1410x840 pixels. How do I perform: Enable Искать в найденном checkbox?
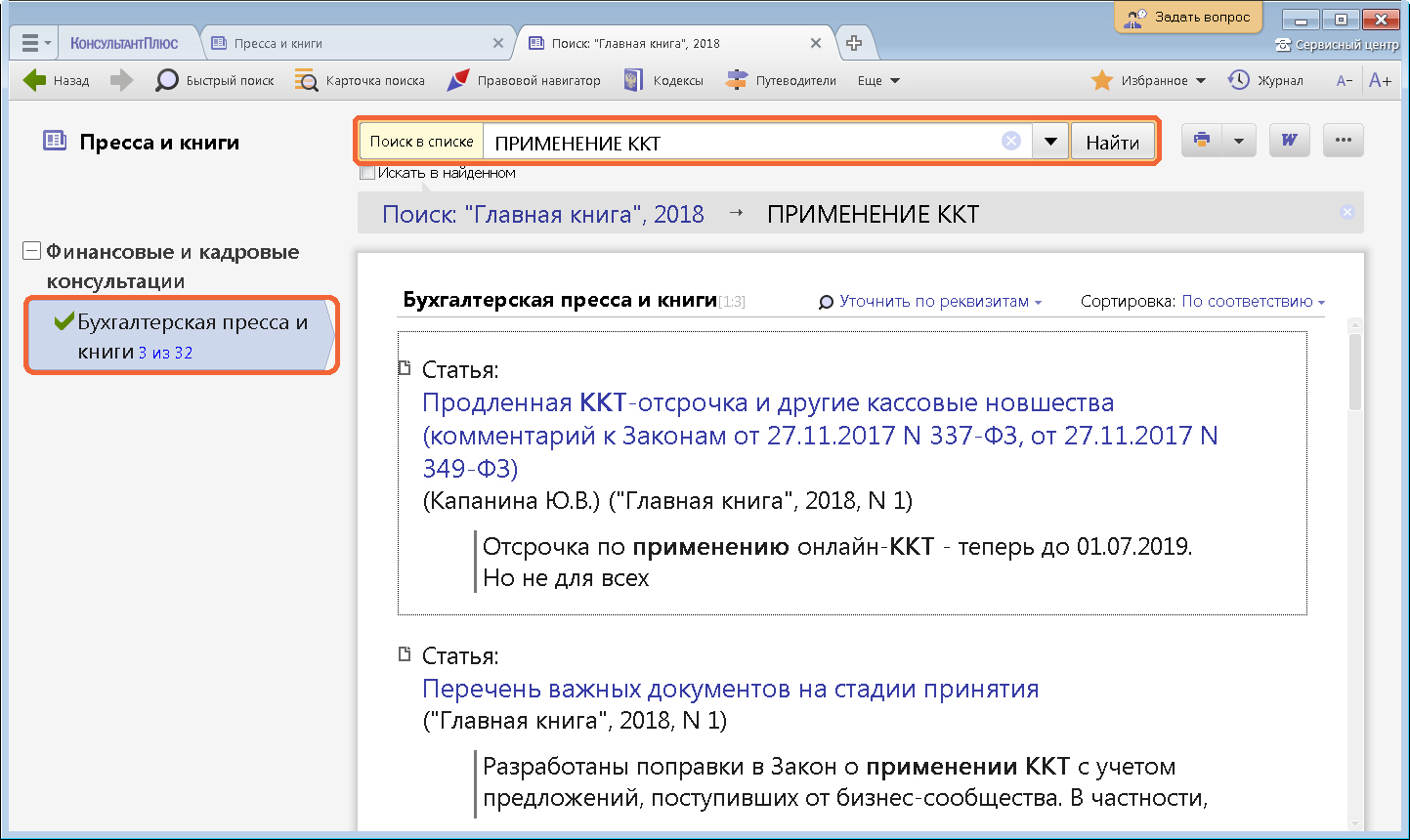368,173
